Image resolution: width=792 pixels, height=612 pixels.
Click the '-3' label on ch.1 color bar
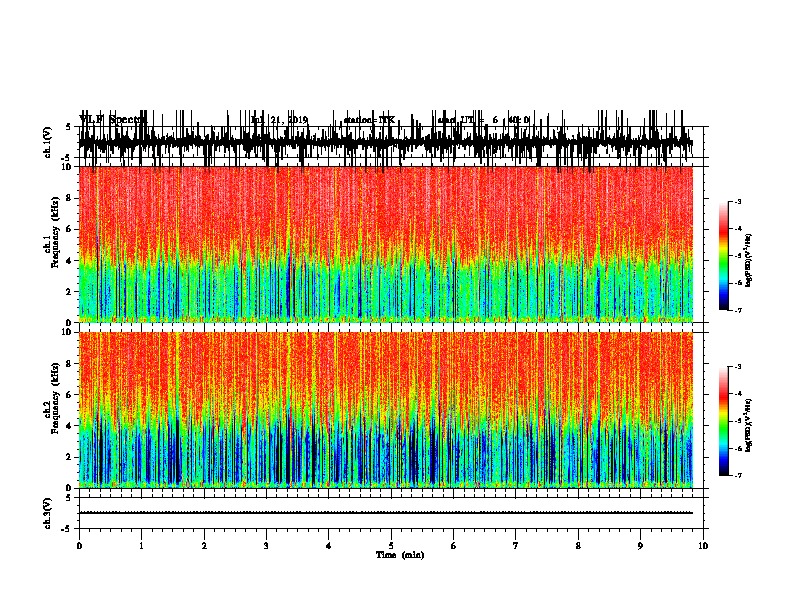[737, 202]
